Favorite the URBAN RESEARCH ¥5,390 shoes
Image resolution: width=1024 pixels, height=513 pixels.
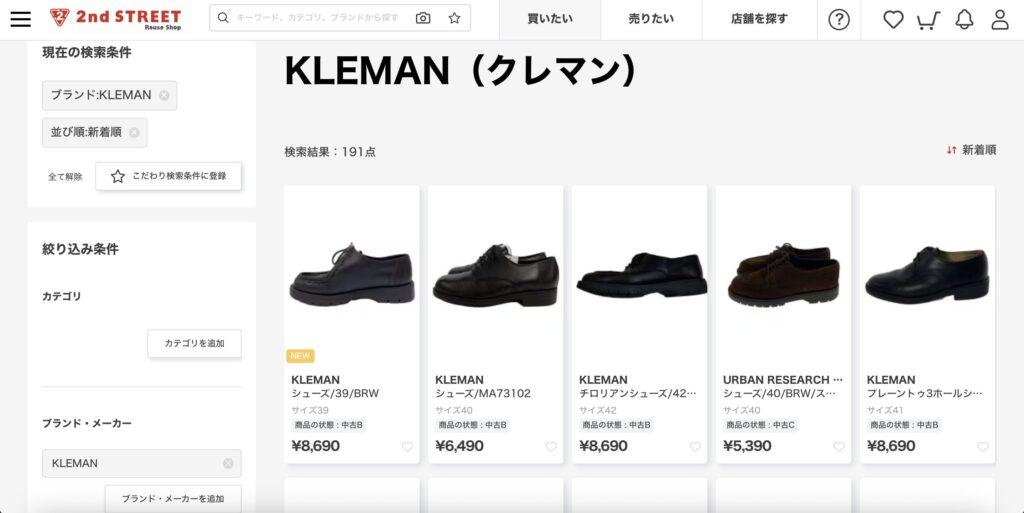click(x=839, y=446)
